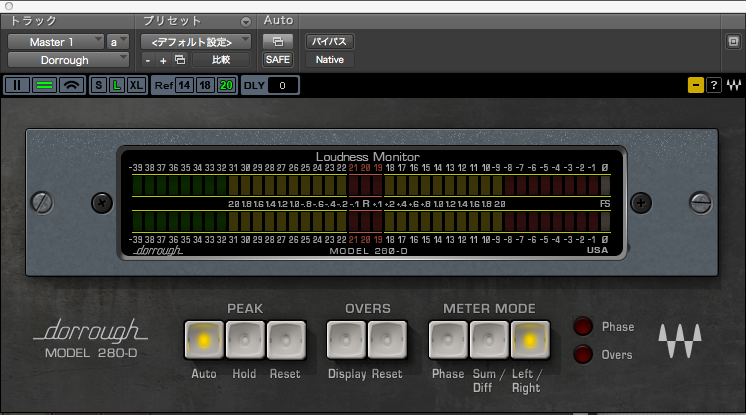Click the Overs Display button
Image resolution: width=746 pixels, height=415 pixels.
(x=346, y=340)
